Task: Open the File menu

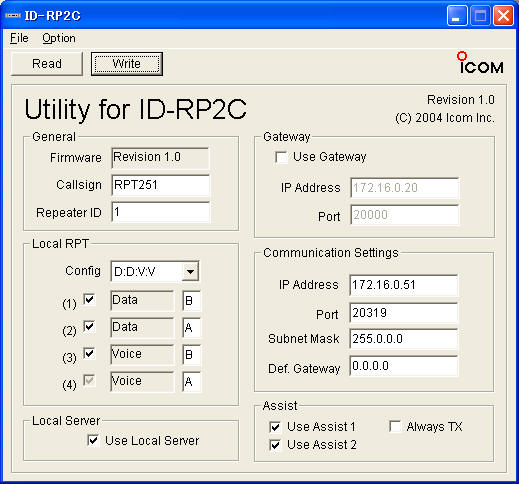Action: [19, 38]
